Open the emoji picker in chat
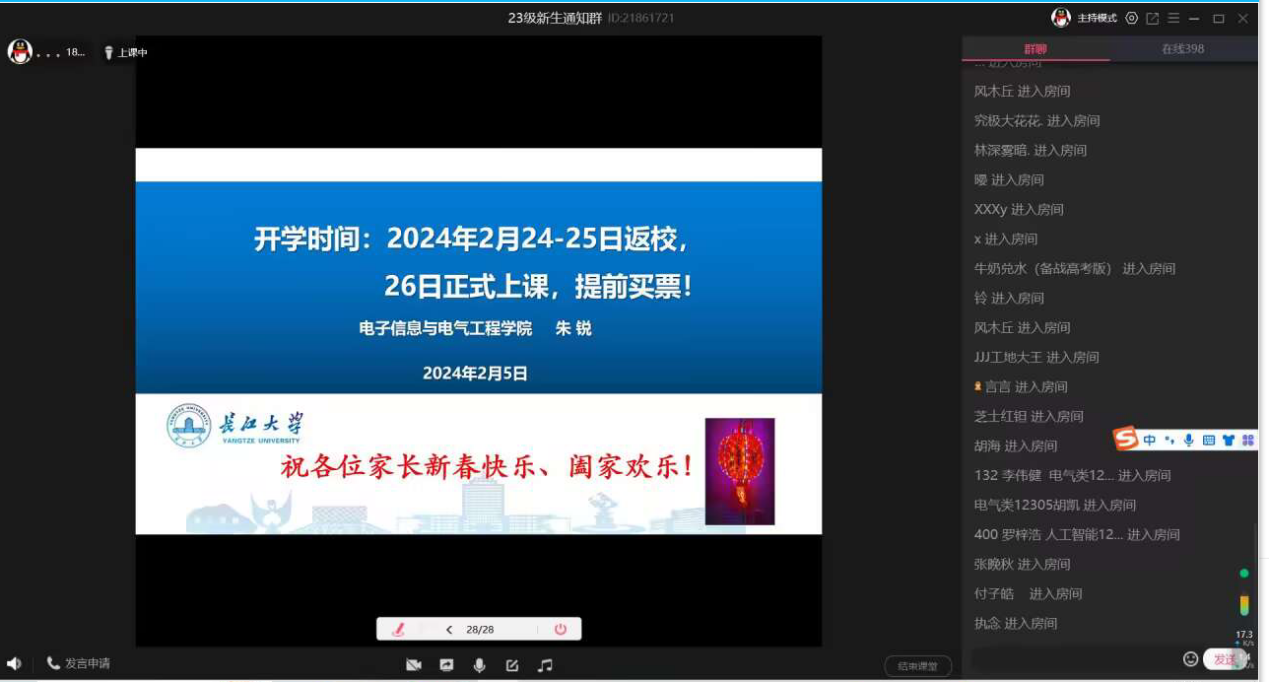 click(x=1190, y=659)
